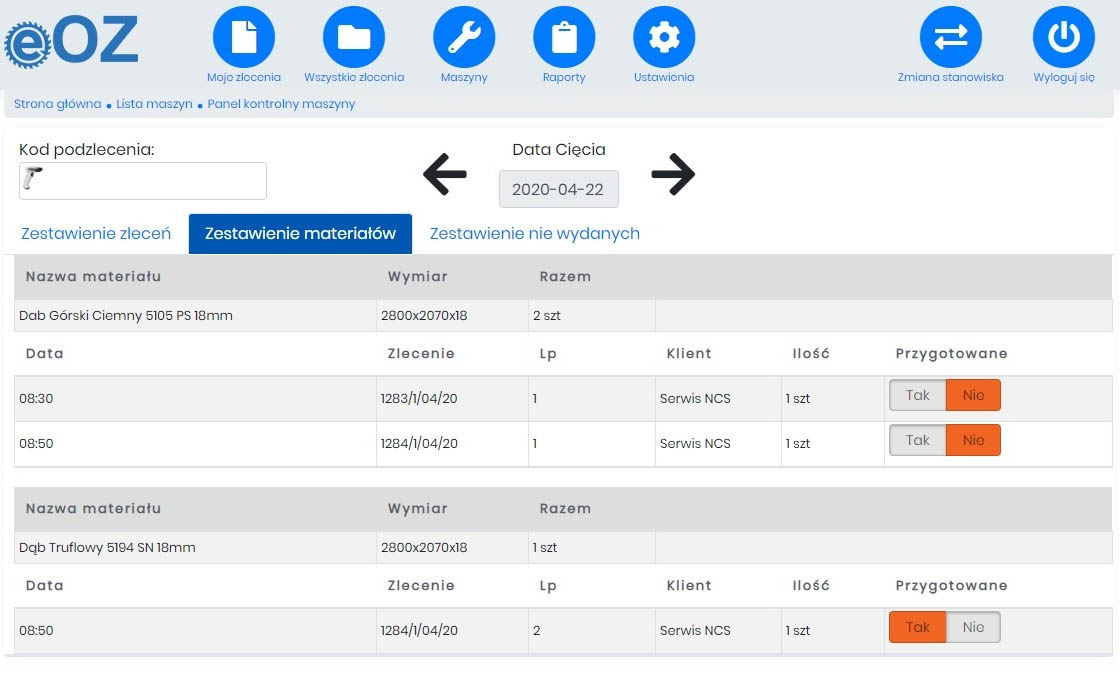This screenshot has width=1120, height=686.
Task: Set order 1283/1/04/20 prepared to Tak
Action: (x=918, y=395)
